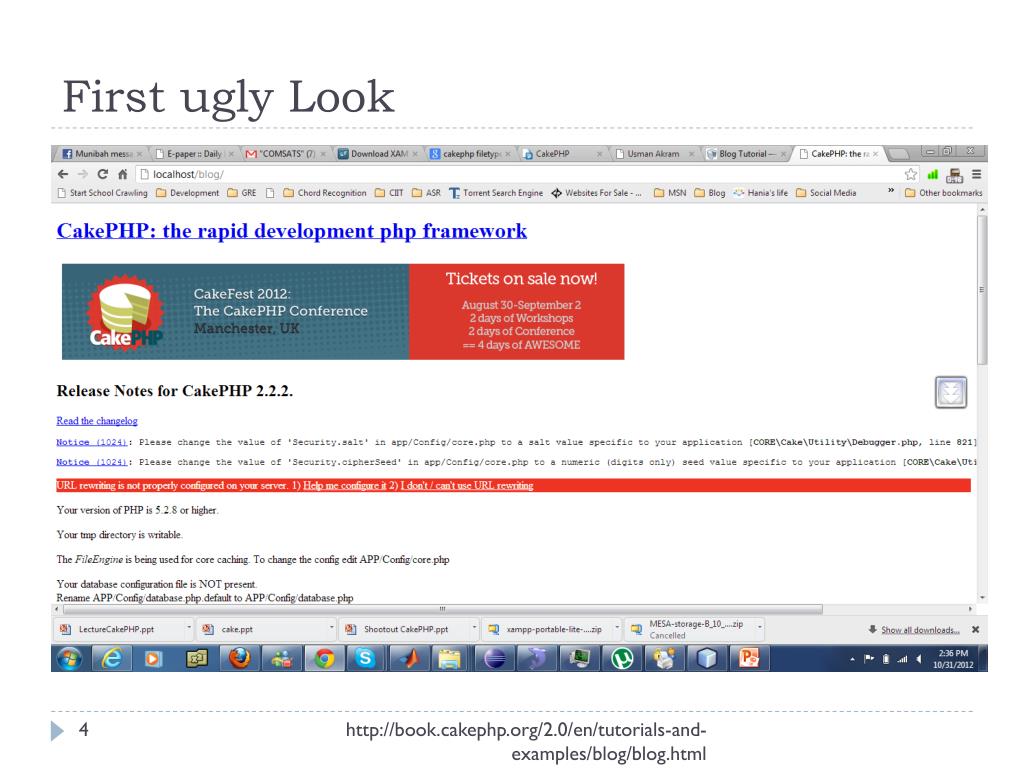Image resolution: width=1024 pixels, height=768 pixels.
Task: Click Read the changelog link
Action: pos(97,421)
